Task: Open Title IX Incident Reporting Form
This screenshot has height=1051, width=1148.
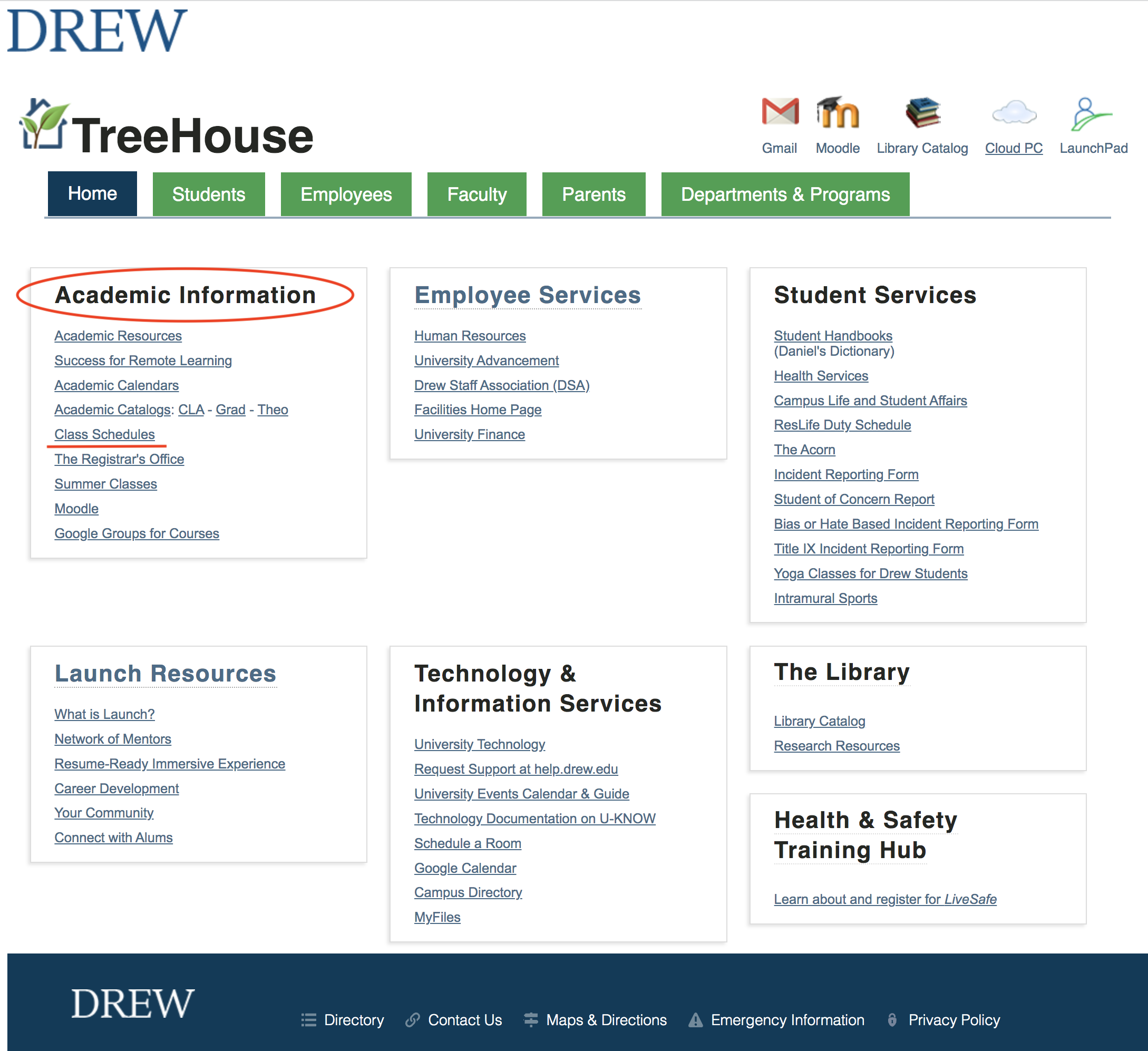Action: [869, 549]
